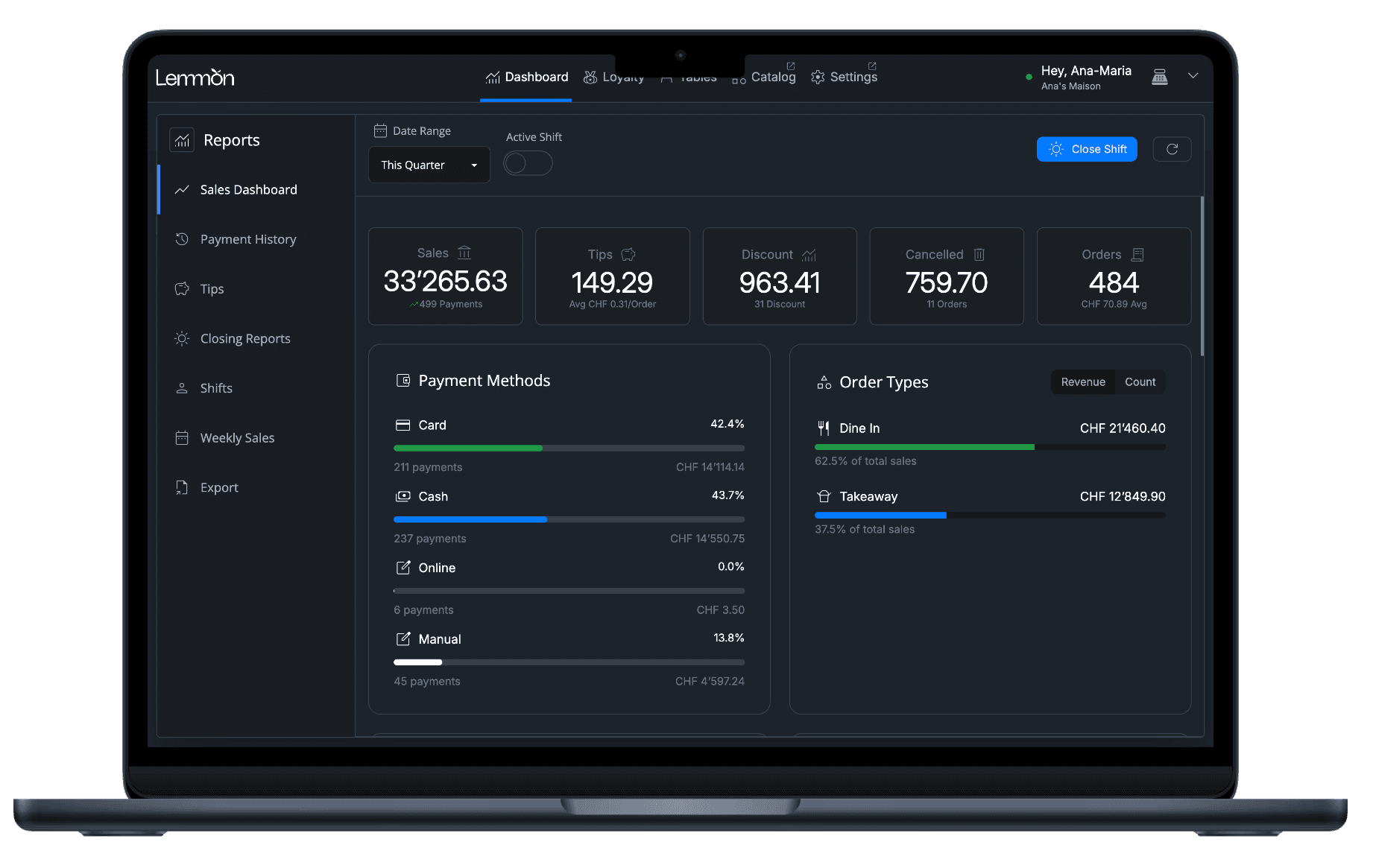The height and width of the screenshot is (868, 1373).
Task: Click the Payment Methods wallet icon
Action: pos(403,381)
